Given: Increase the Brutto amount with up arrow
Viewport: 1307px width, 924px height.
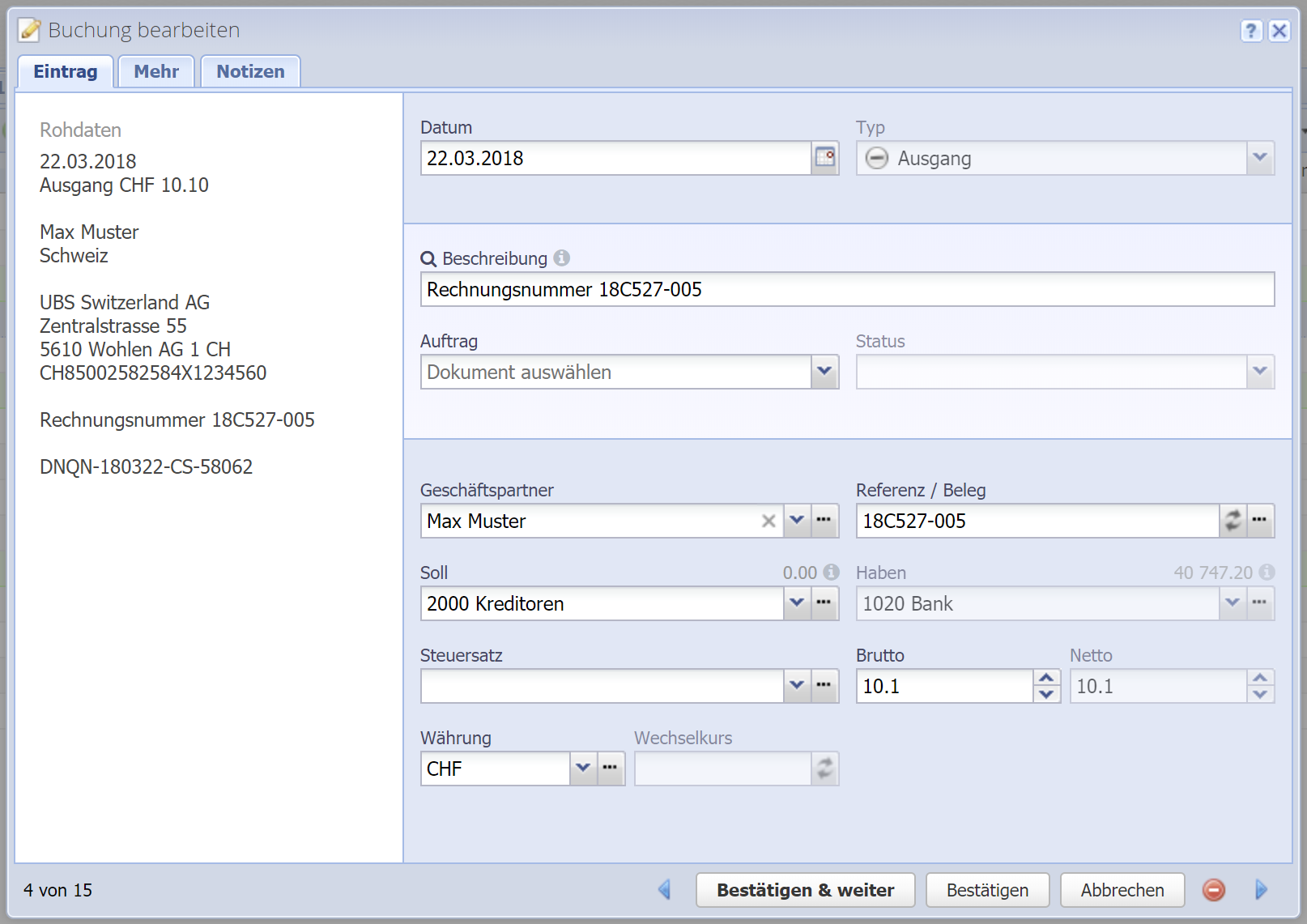Looking at the screenshot, I should 1046,678.
